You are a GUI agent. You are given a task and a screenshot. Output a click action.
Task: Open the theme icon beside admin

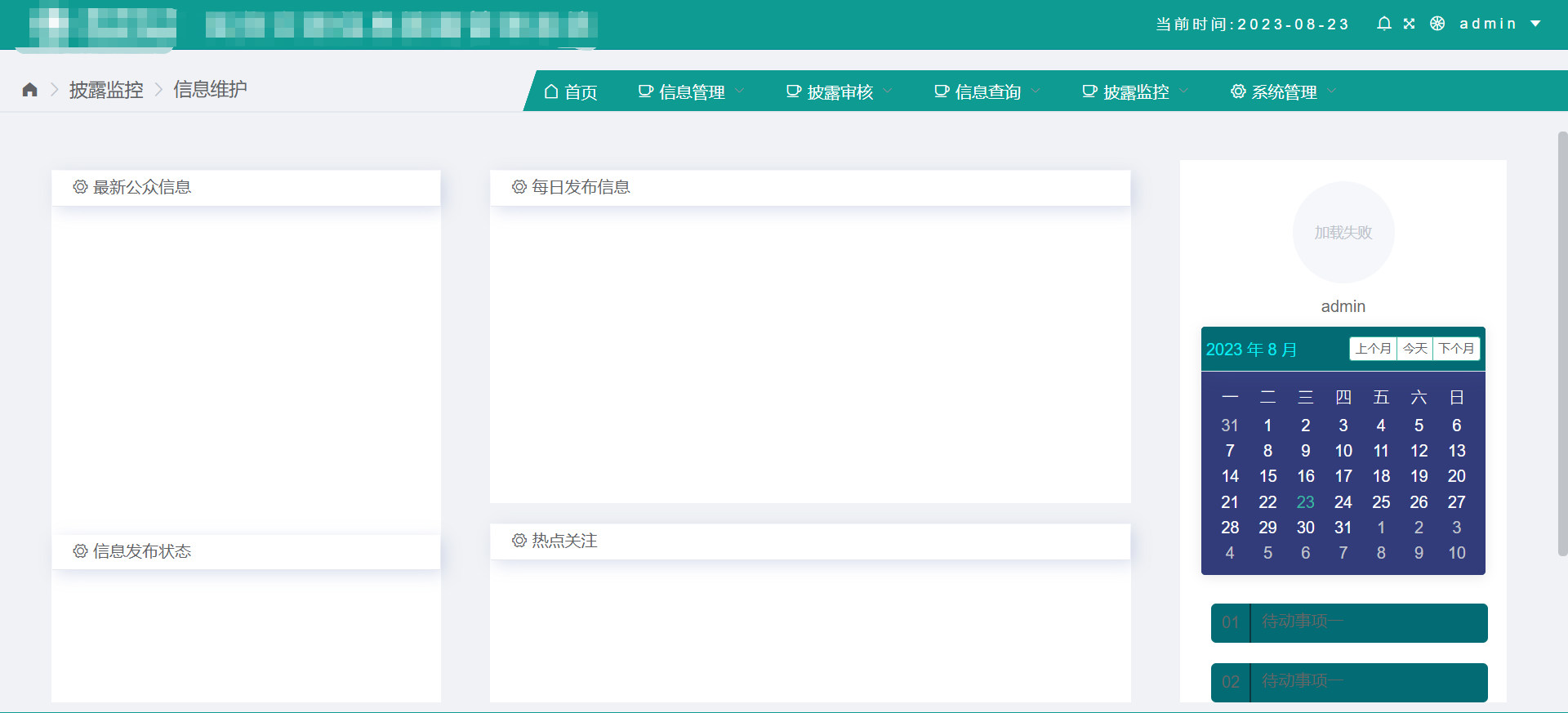point(1437,24)
